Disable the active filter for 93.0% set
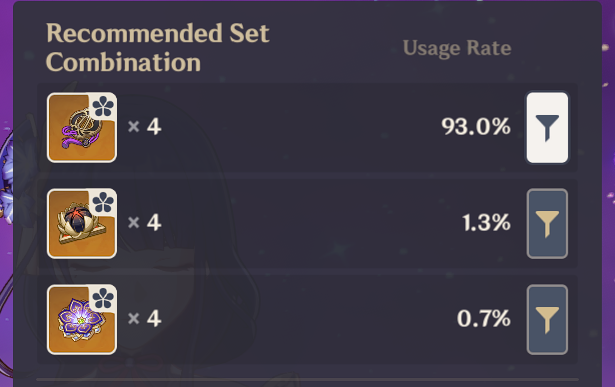 pyautogui.click(x=547, y=127)
